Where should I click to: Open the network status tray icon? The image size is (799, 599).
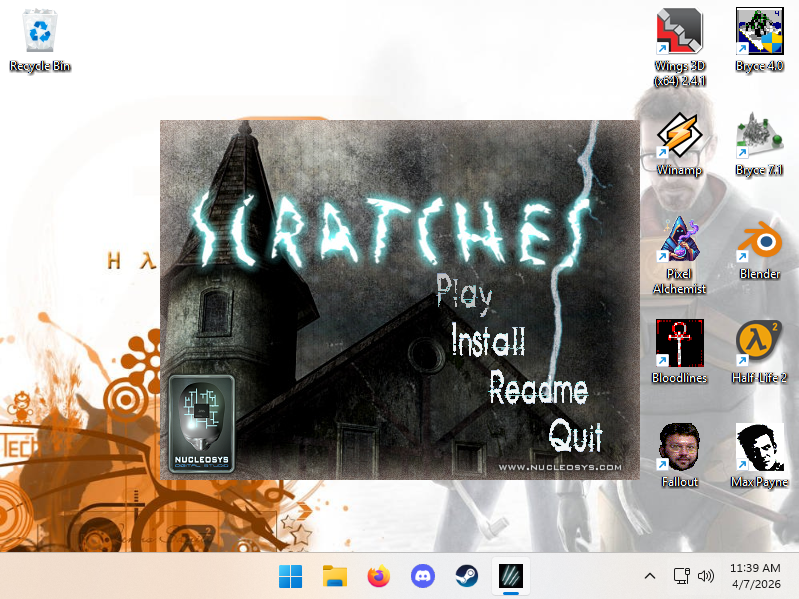click(681, 576)
